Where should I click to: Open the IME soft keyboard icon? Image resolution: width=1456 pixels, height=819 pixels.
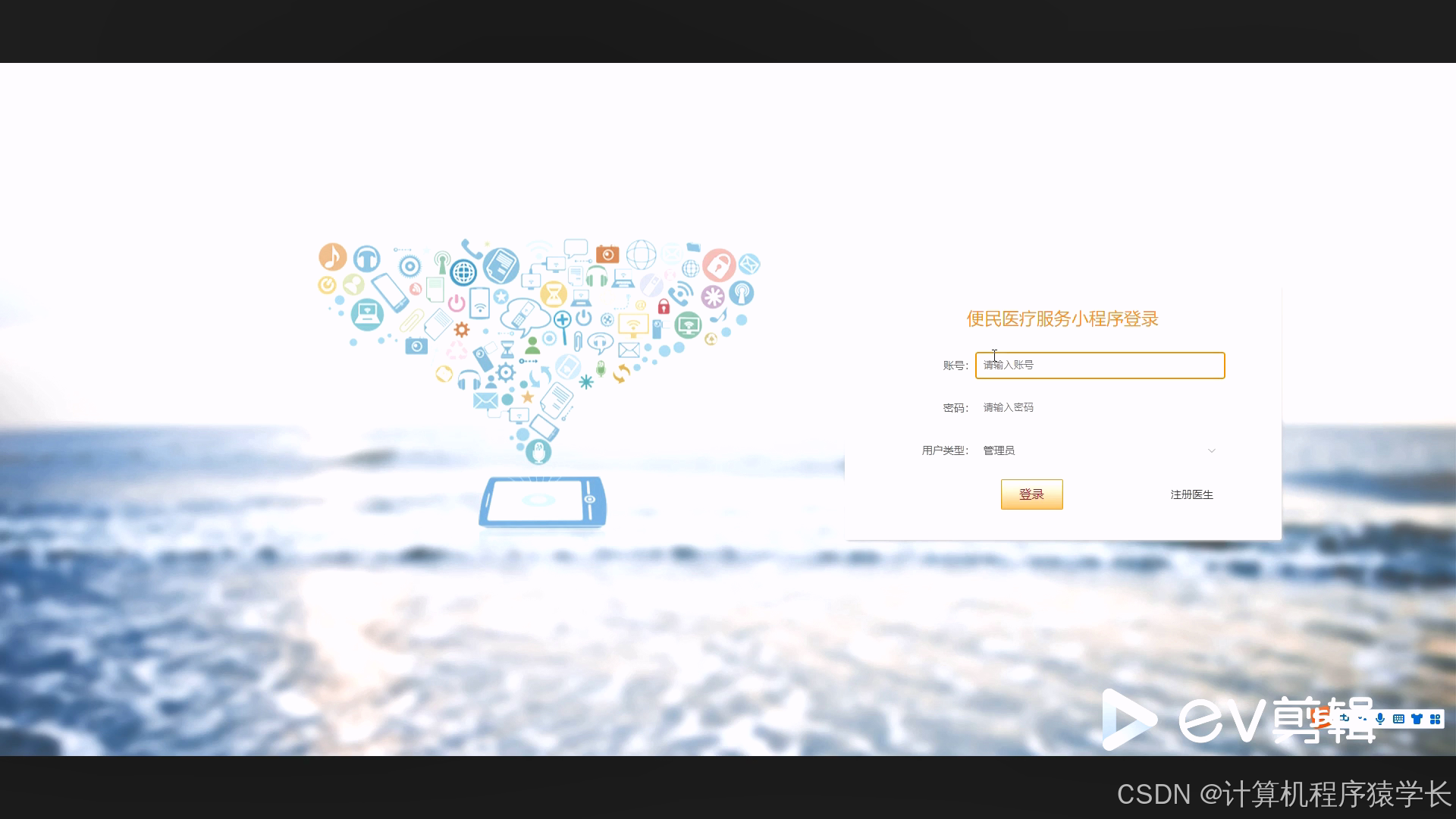tap(1398, 719)
